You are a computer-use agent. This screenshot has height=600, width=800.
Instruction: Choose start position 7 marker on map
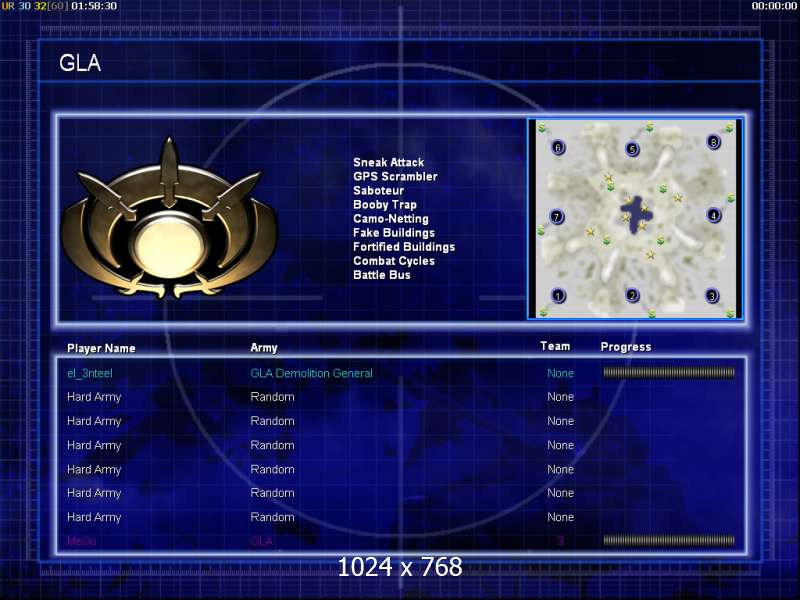557,216
